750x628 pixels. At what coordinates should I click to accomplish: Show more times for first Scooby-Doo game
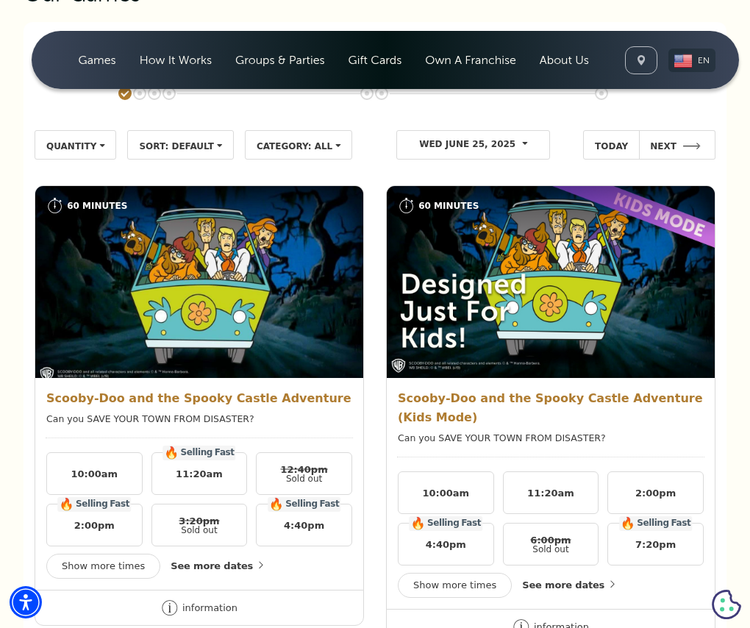coord(103,566)
